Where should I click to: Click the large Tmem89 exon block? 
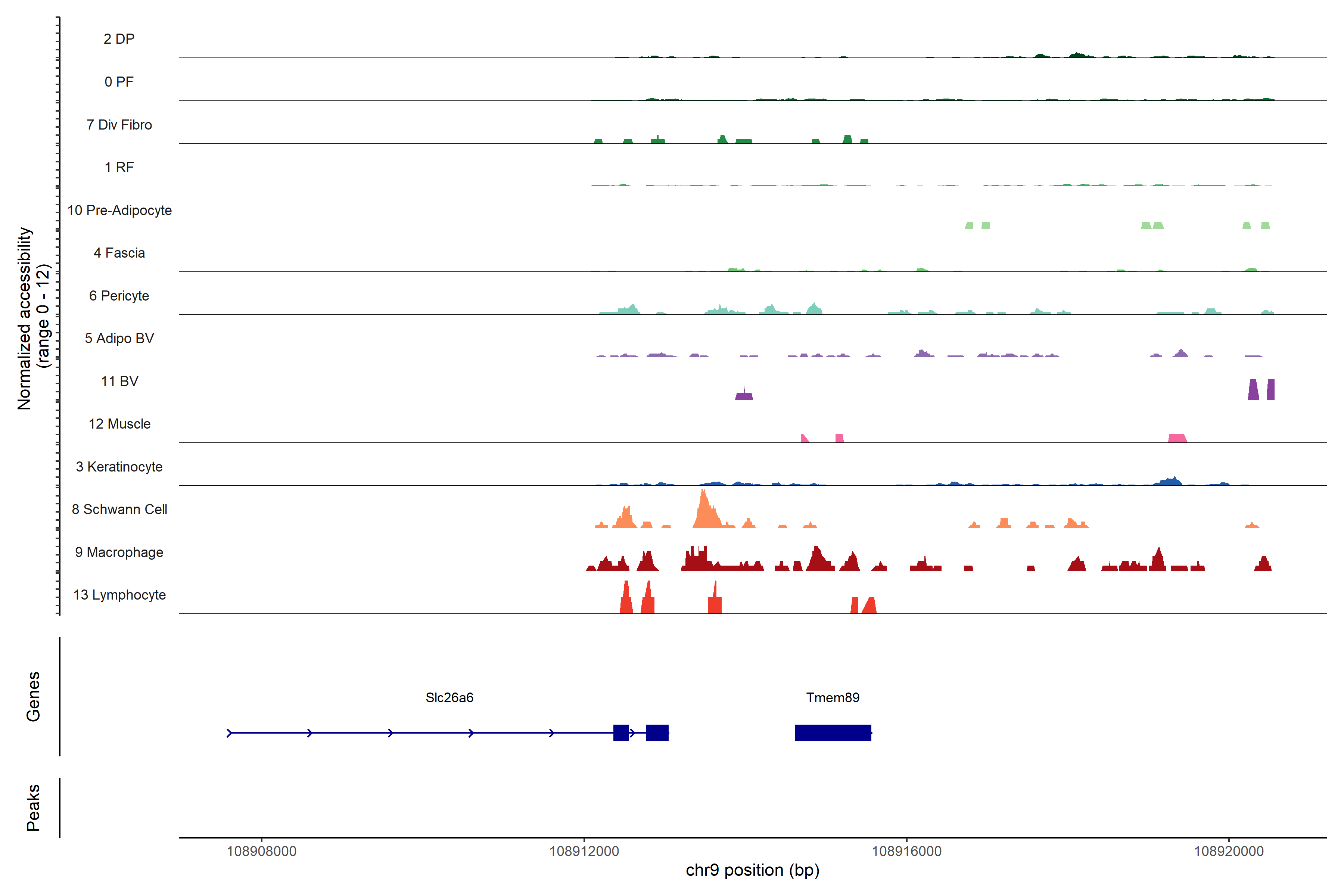[833, 732]
